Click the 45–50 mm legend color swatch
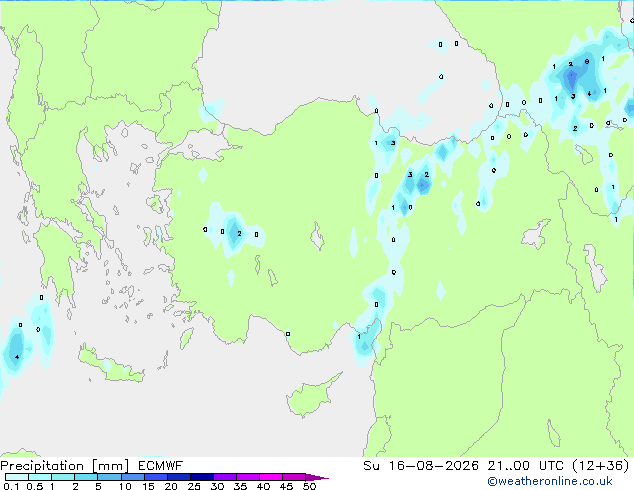Screen dimensions: 634x490 pos(294,477)
